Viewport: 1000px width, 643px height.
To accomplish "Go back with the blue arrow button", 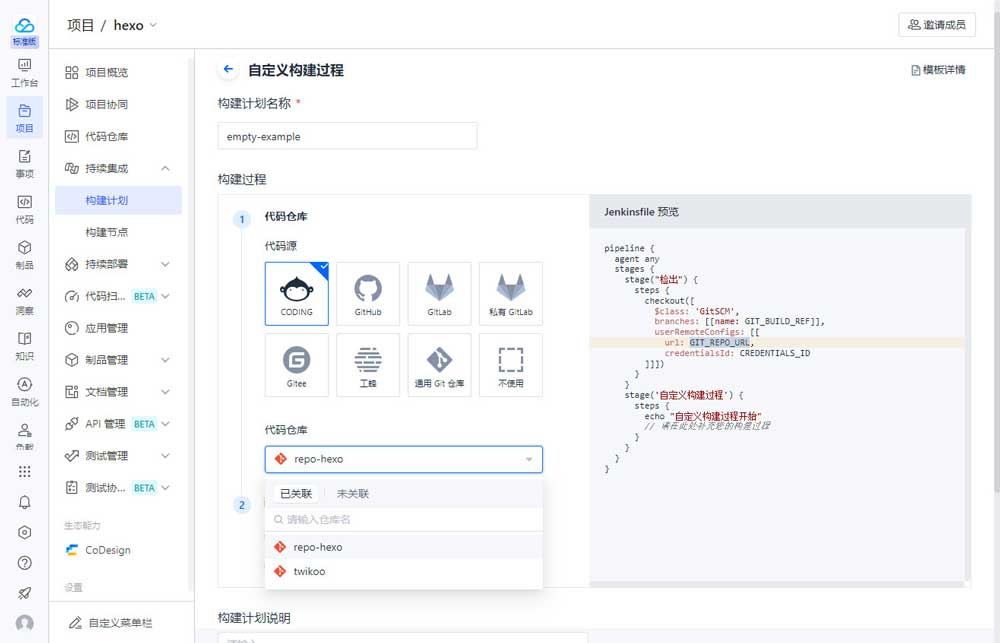I will 228,70.
